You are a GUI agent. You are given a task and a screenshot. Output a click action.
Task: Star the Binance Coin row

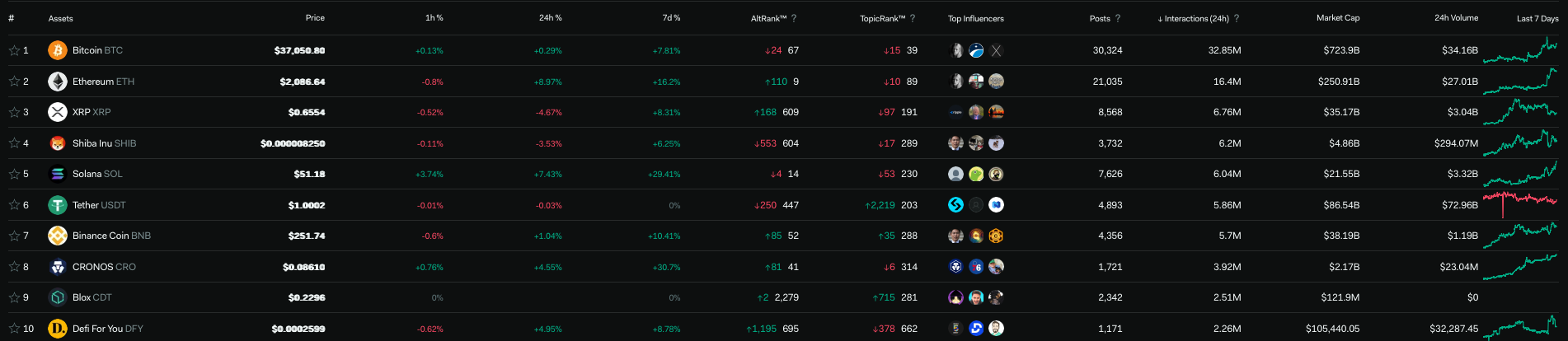[14, 236]
